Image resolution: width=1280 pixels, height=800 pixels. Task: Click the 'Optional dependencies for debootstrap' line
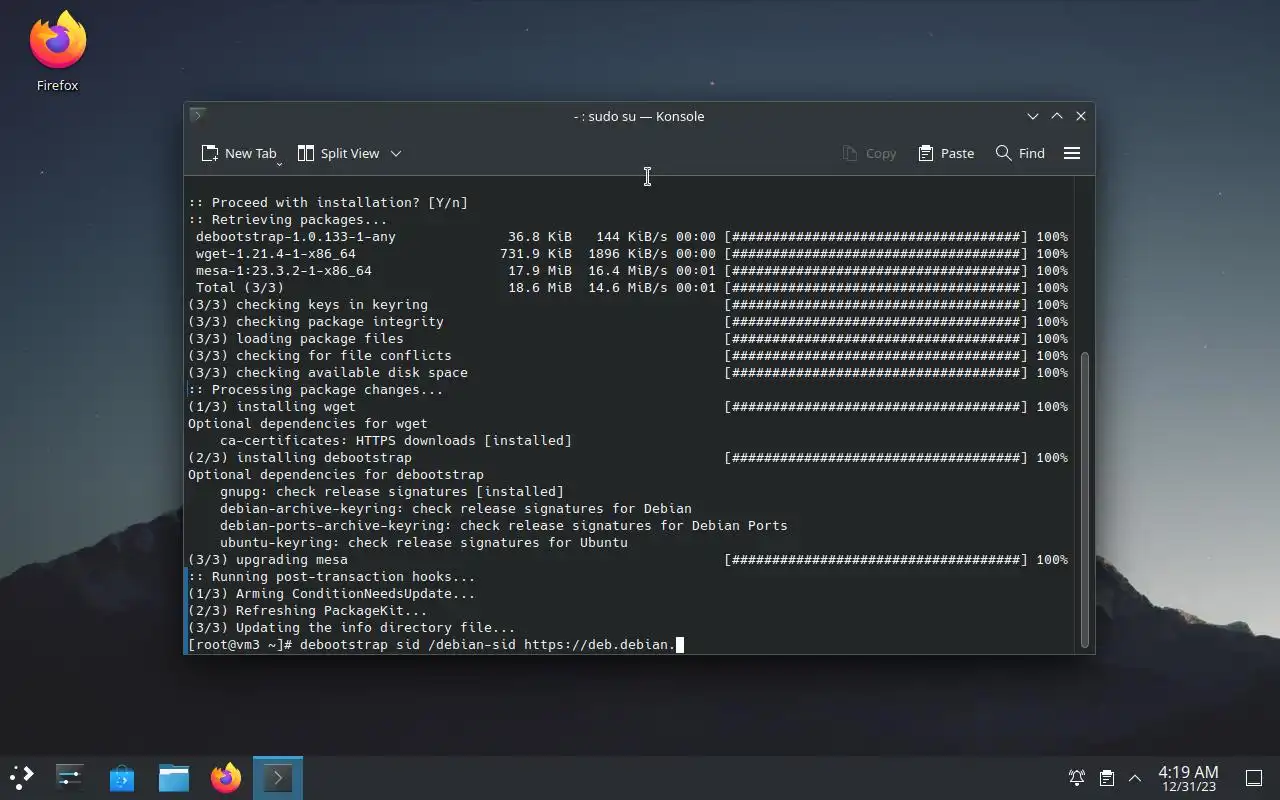[x=336, y=475]
